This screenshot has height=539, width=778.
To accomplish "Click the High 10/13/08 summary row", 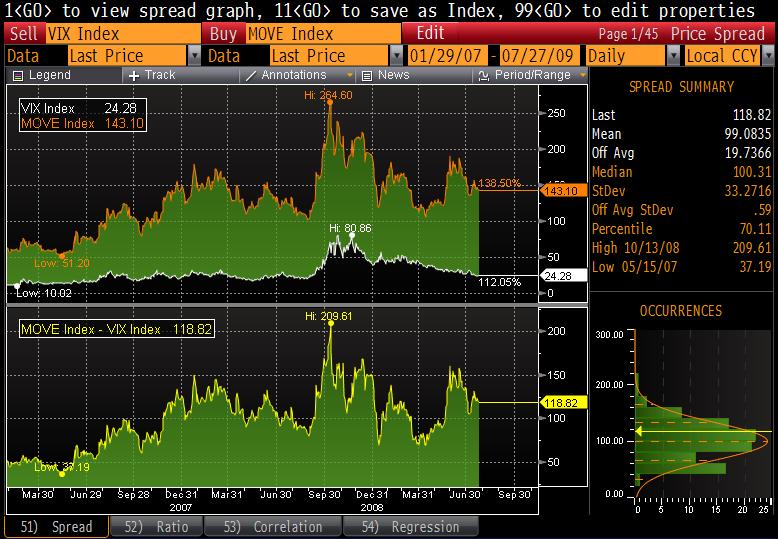I will (681, 248).
